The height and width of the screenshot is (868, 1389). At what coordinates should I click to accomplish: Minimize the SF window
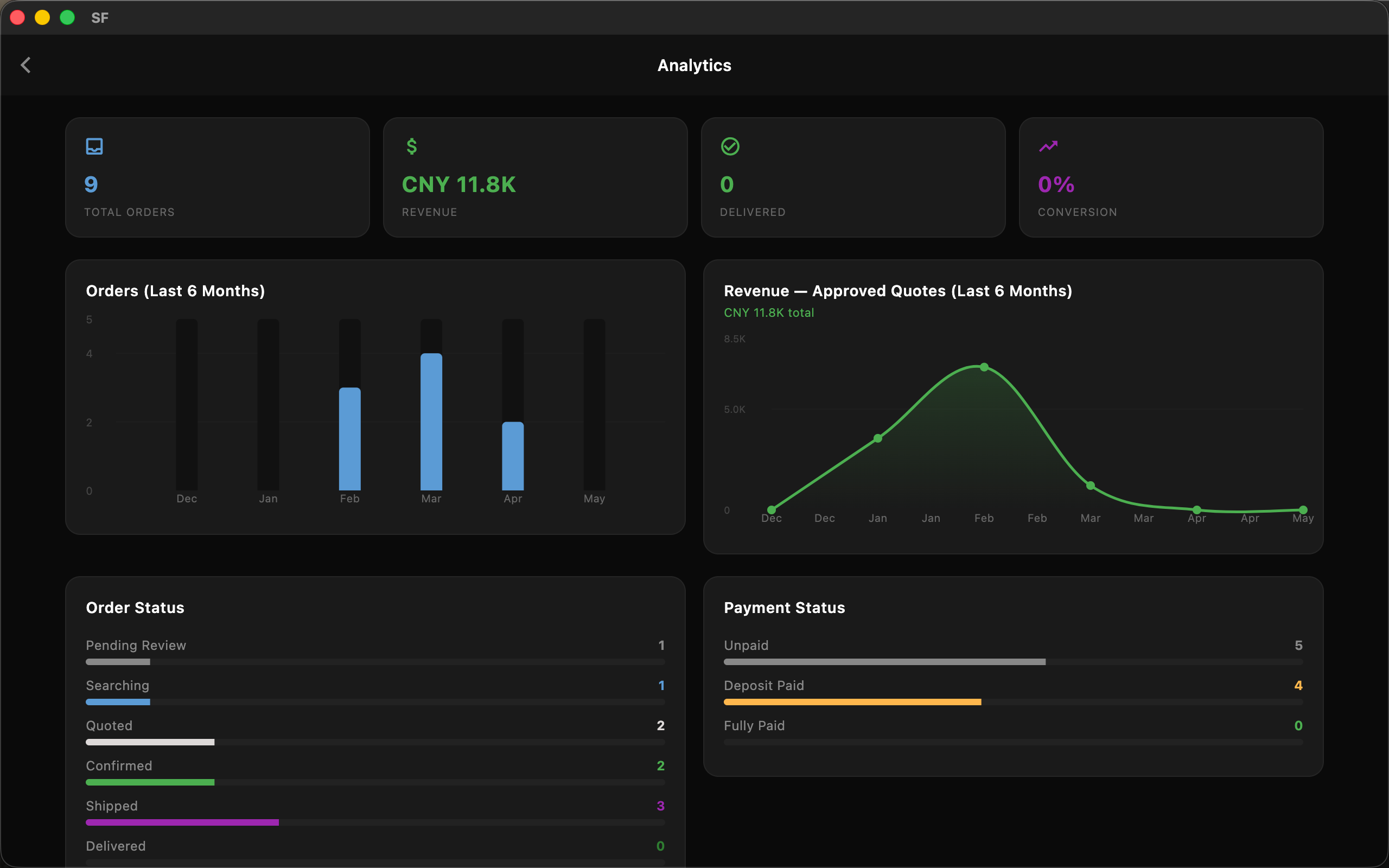pyautogui.click(x=42, y=18)
